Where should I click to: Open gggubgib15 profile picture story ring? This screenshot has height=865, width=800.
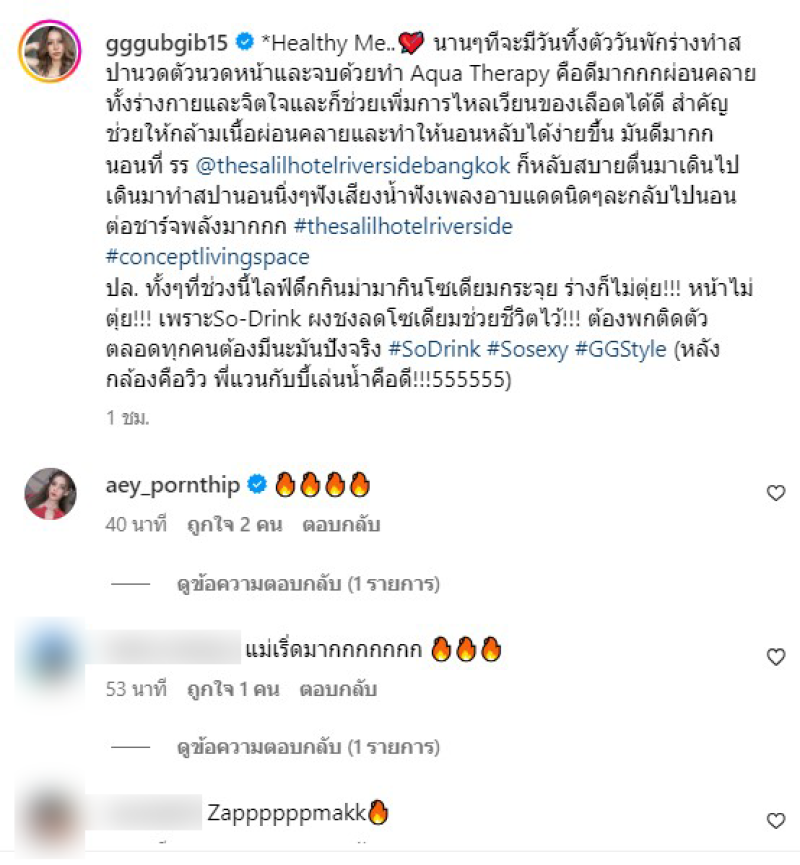(50, 51)
